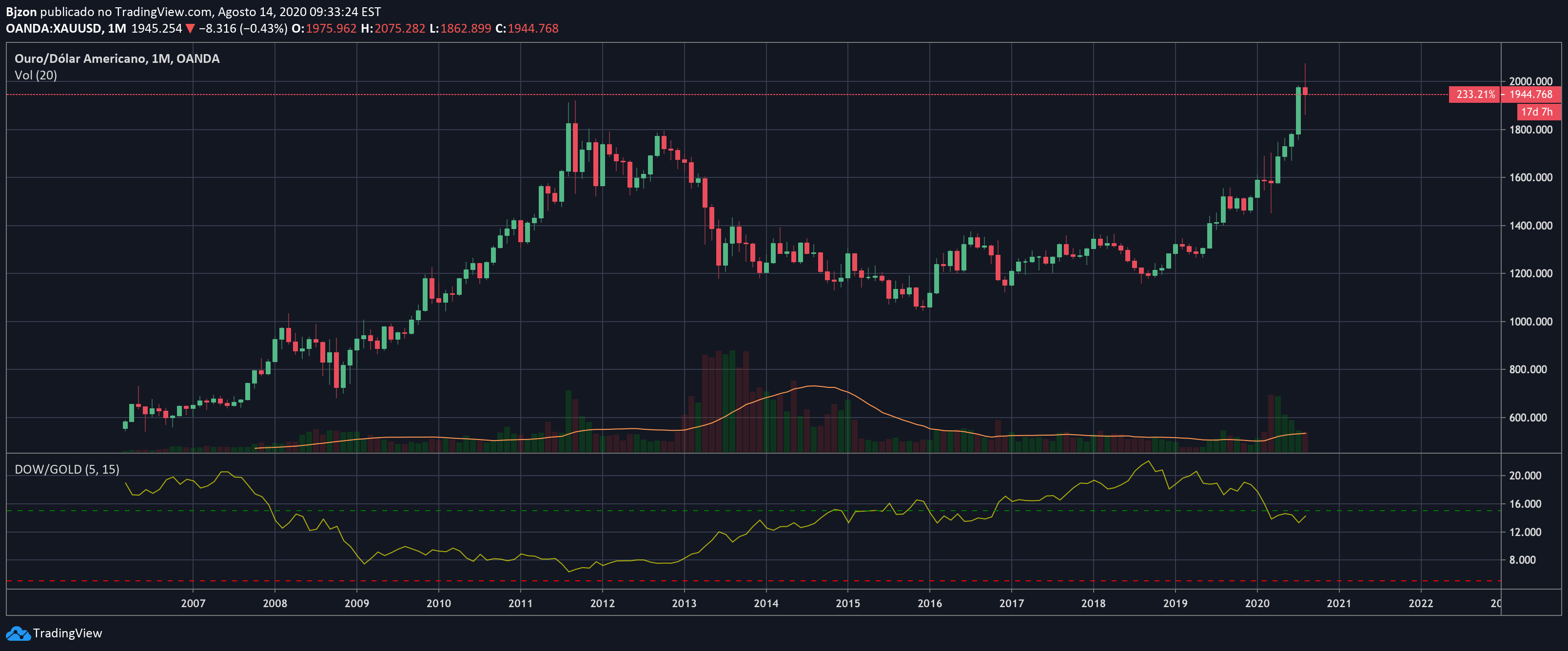Click the 20.000 ratio axis label
1568x651 pixels.
point(1525,475)
